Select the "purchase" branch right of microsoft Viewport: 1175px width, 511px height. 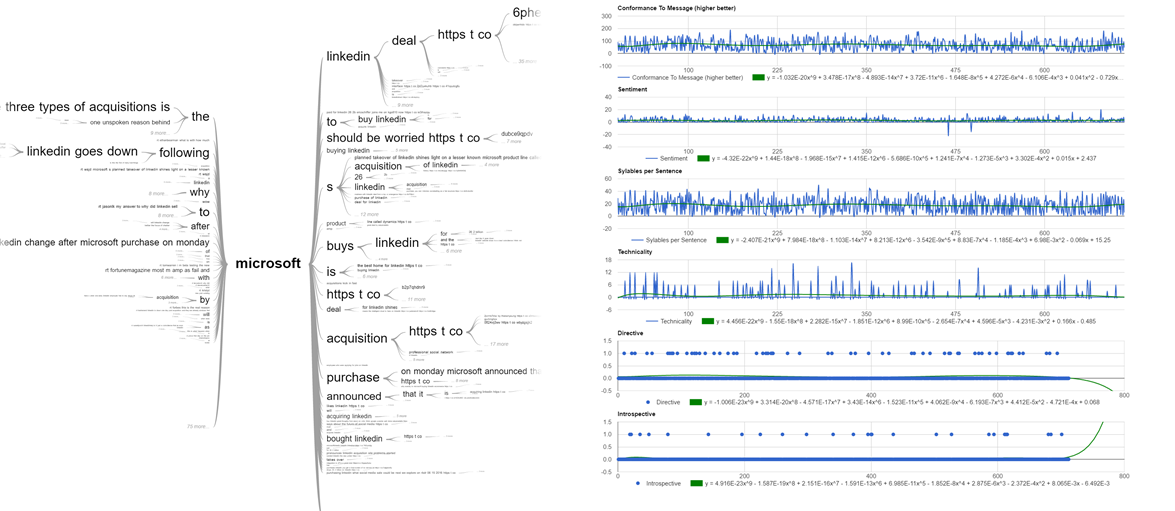click(353, 378)
